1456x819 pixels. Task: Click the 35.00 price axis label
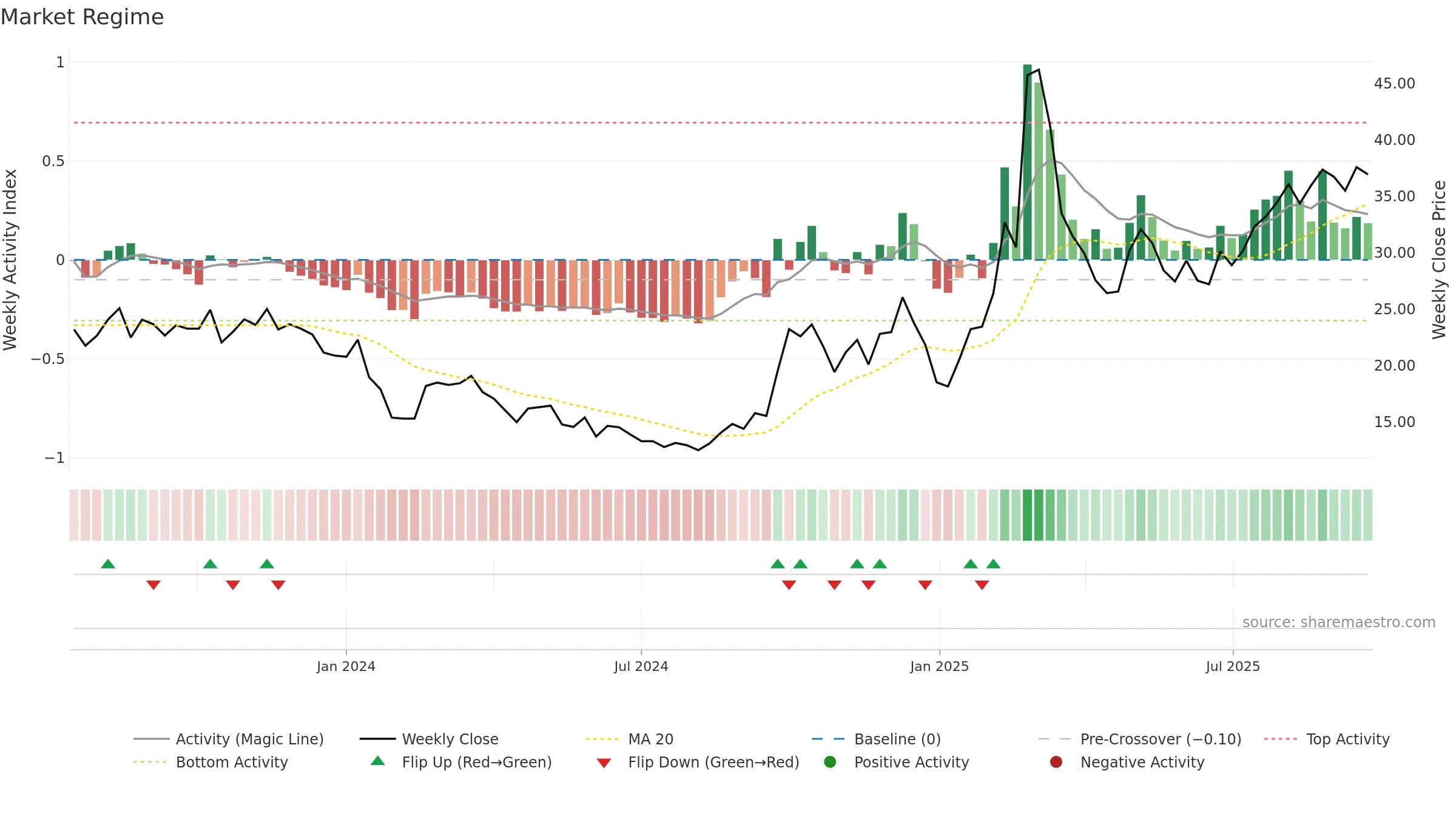click(x=1395, y=197)
